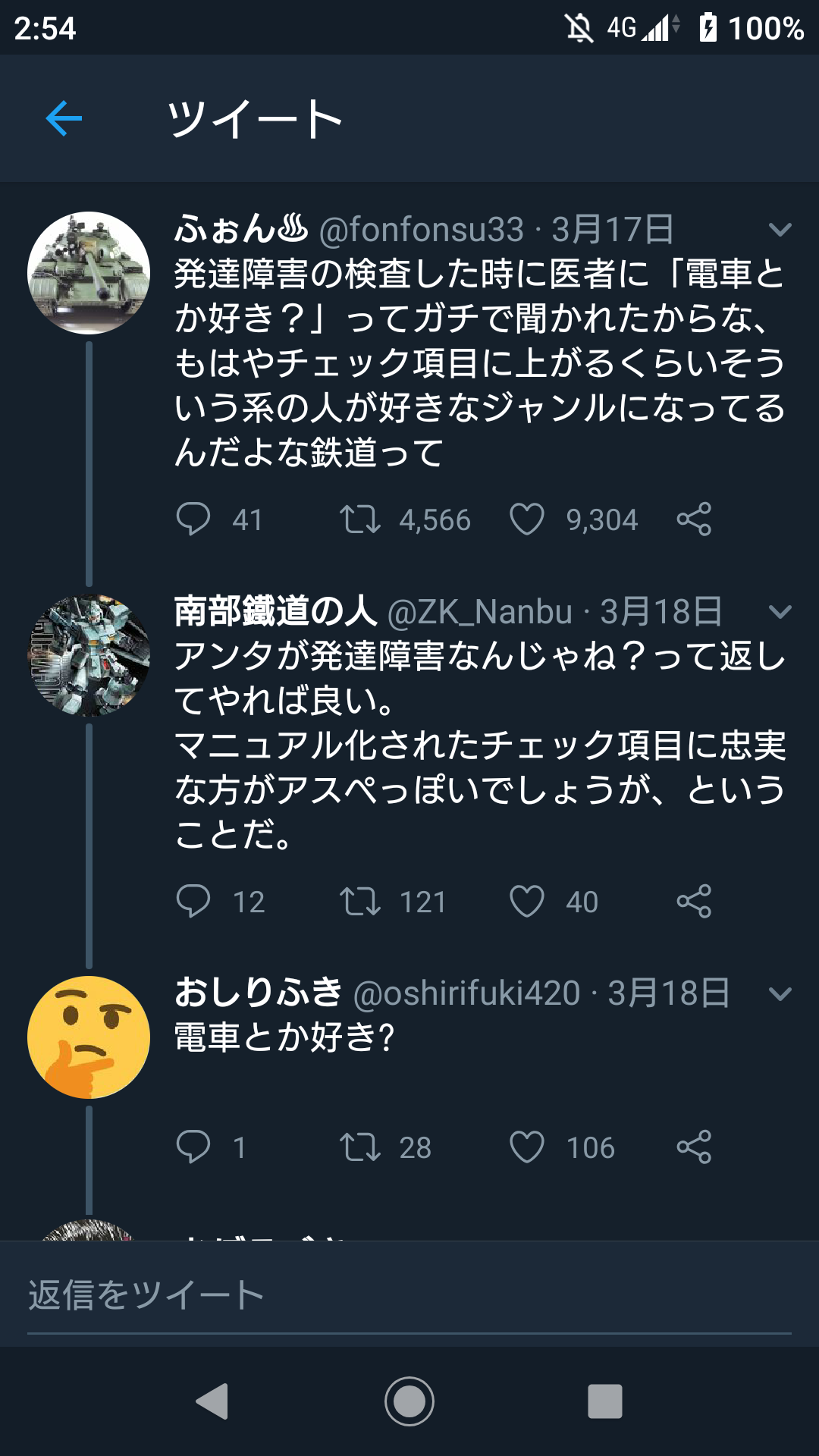
Task: Open @ZK_Nanbu user profile name
Action: click(275, 611)
